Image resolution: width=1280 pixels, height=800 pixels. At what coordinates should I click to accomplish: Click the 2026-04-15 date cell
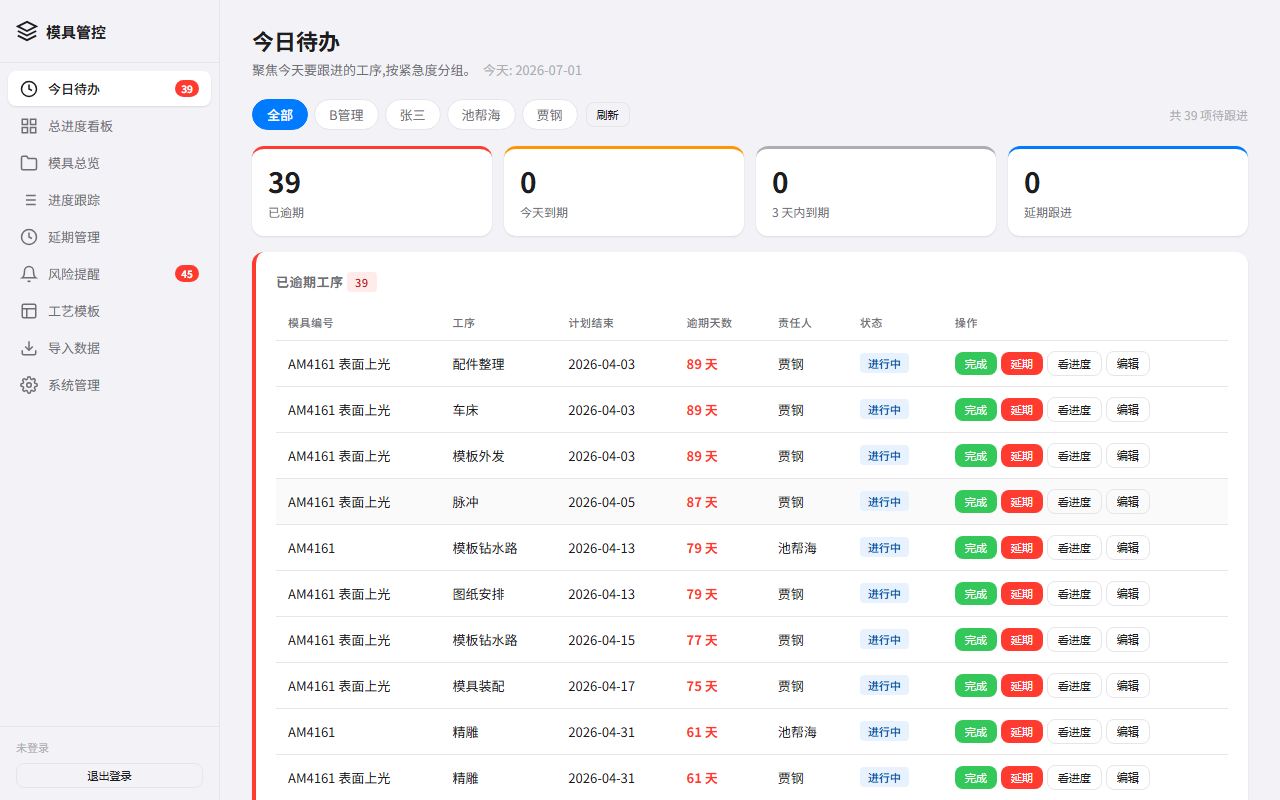point(602,640)
